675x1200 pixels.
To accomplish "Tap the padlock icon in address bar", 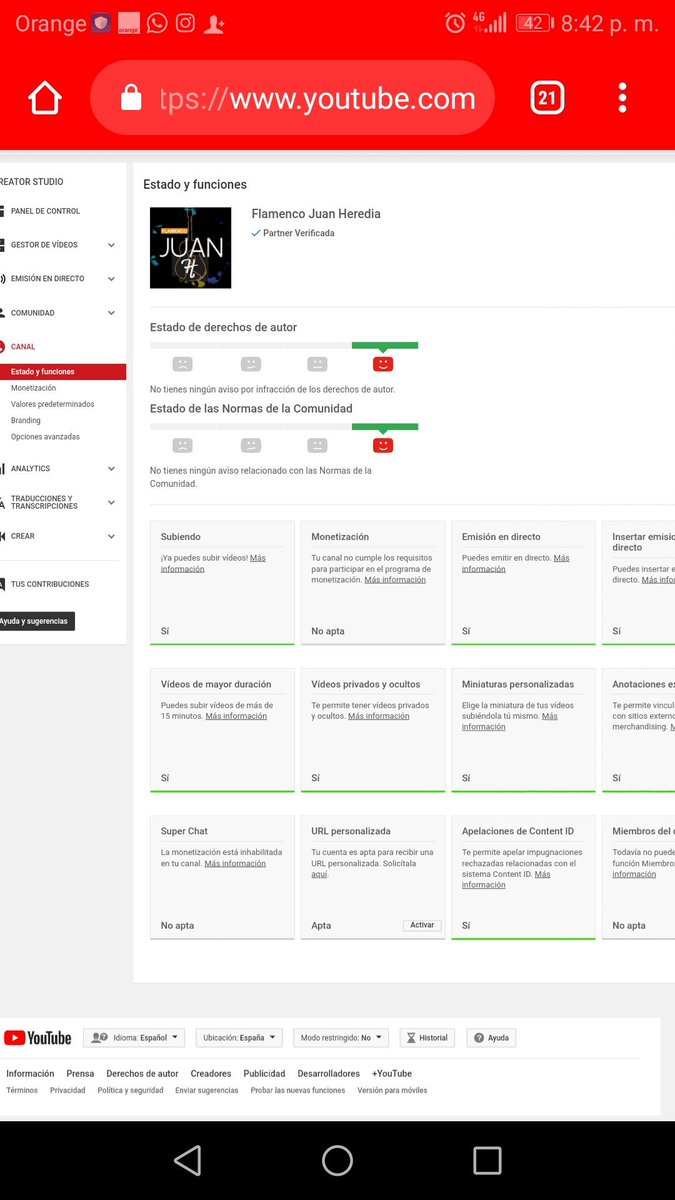I will [131, 98].
